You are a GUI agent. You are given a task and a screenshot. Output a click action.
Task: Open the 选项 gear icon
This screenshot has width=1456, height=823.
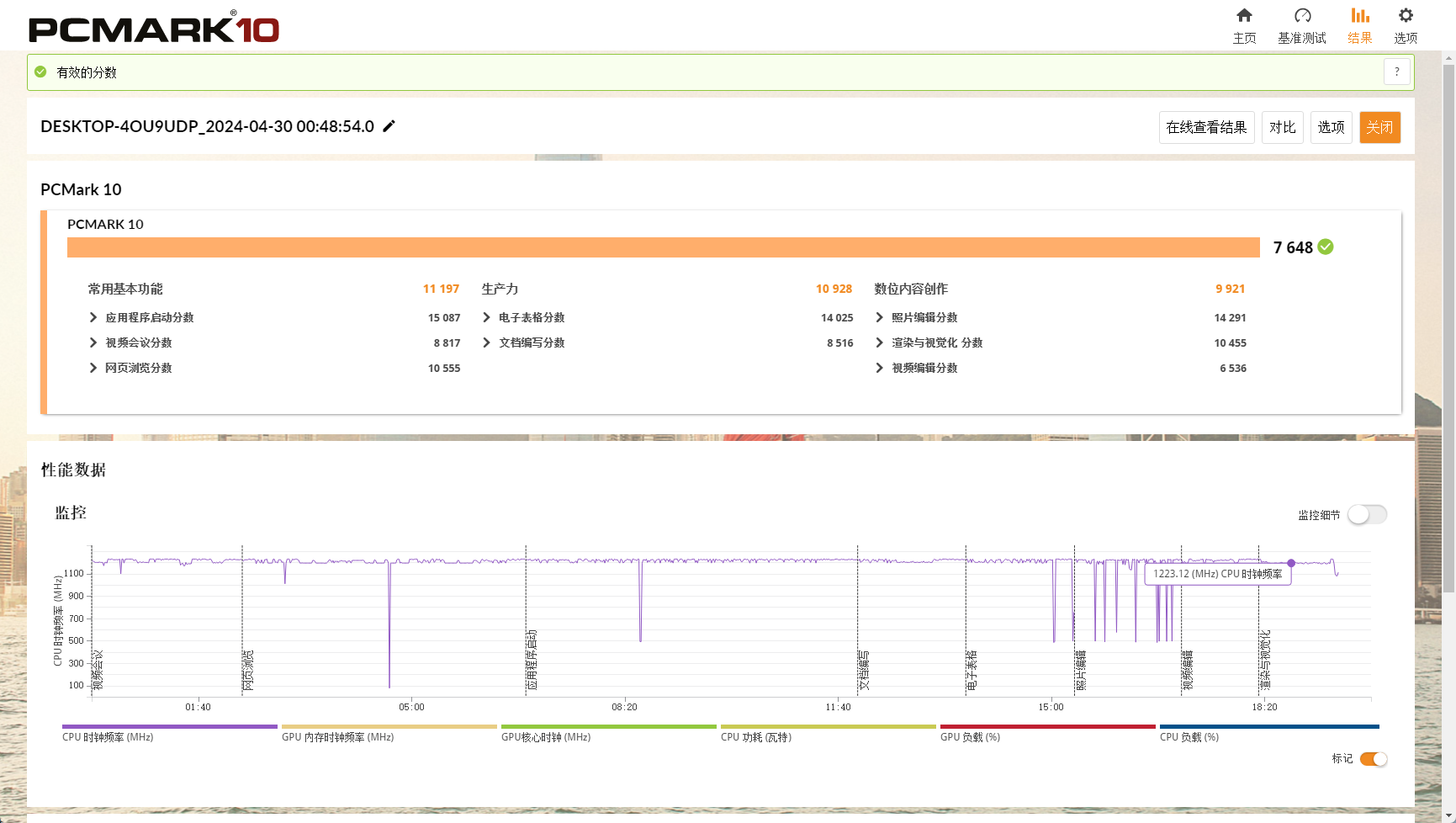tap(1406, 15)
